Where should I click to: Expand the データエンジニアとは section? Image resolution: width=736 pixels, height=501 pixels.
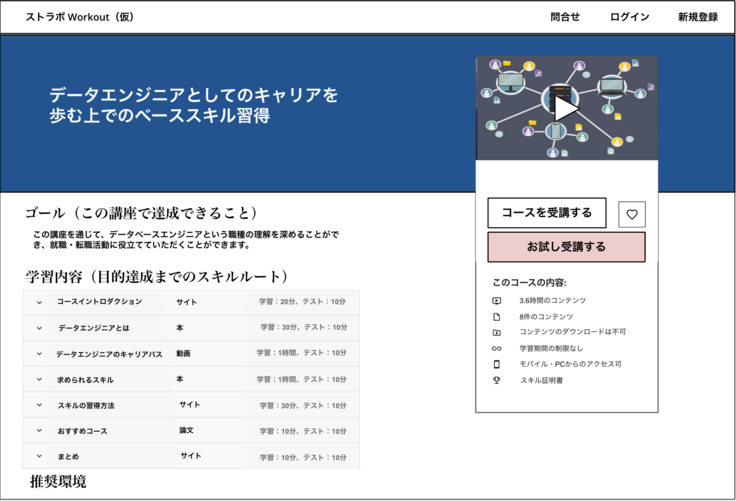point(39,328)
